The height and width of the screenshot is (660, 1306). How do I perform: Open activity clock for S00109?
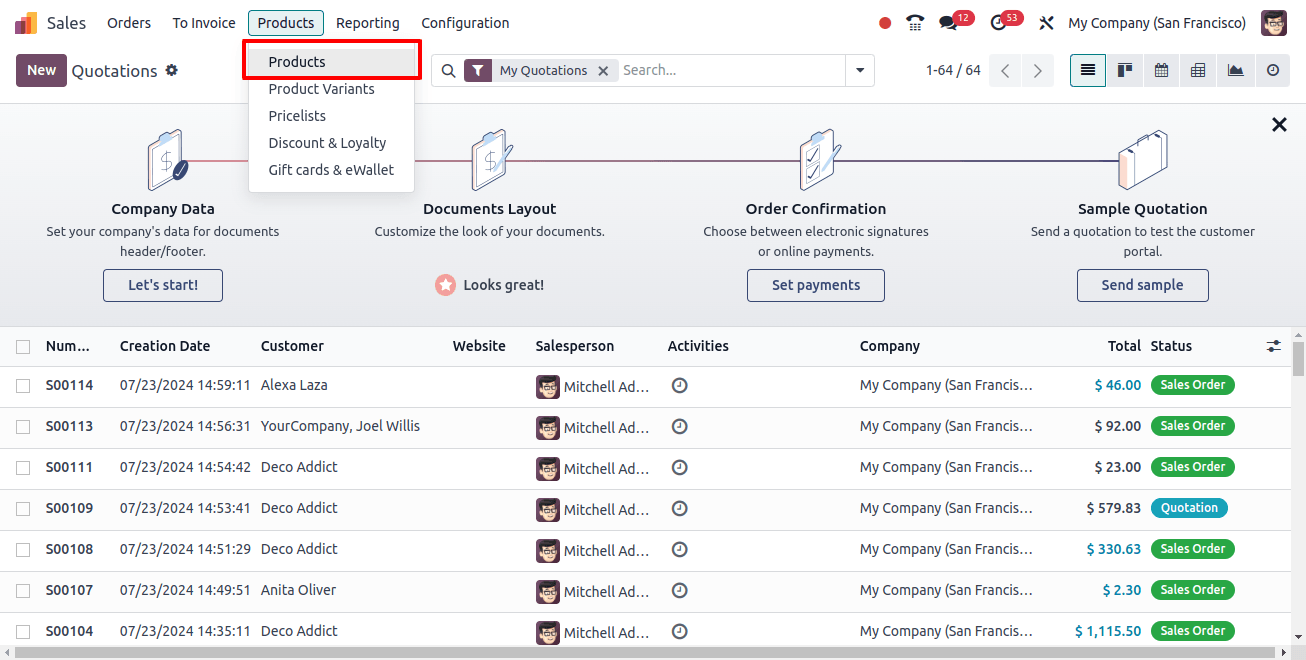pos(679,508)
